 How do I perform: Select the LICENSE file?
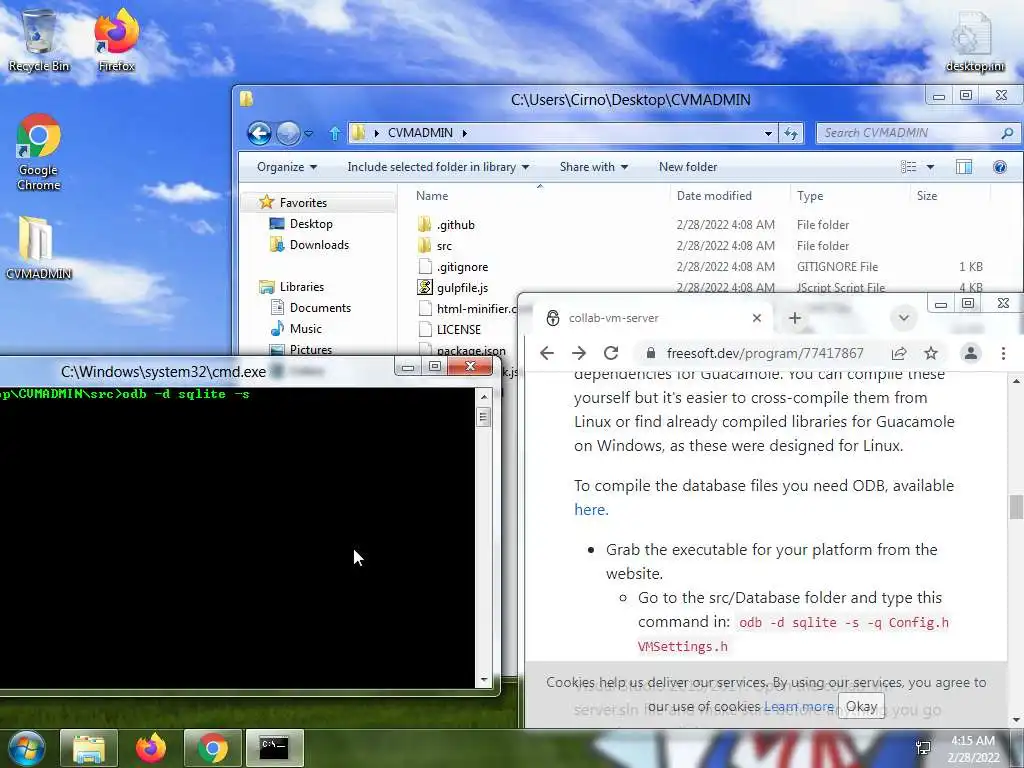tap(458, 329)
